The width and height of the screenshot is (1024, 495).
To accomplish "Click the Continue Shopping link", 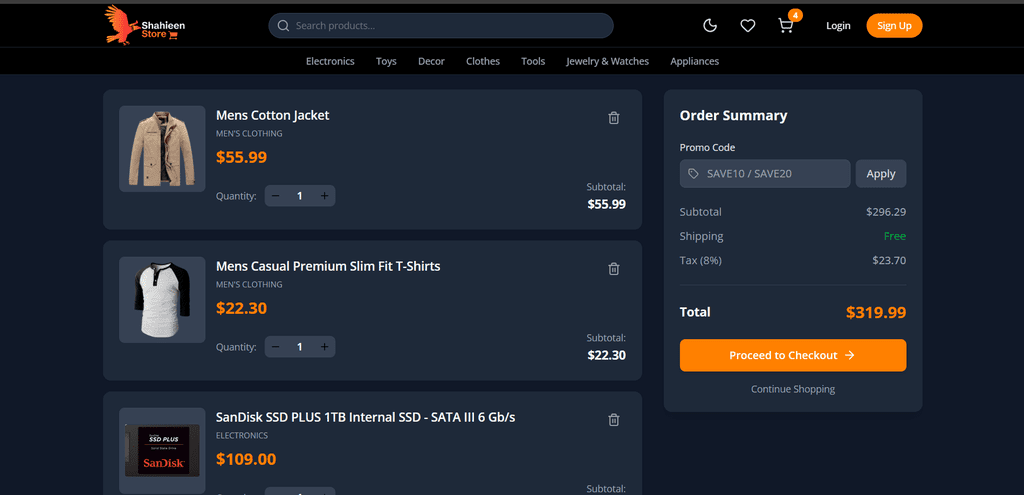I will pyautogui.click(x=793, y=389).
